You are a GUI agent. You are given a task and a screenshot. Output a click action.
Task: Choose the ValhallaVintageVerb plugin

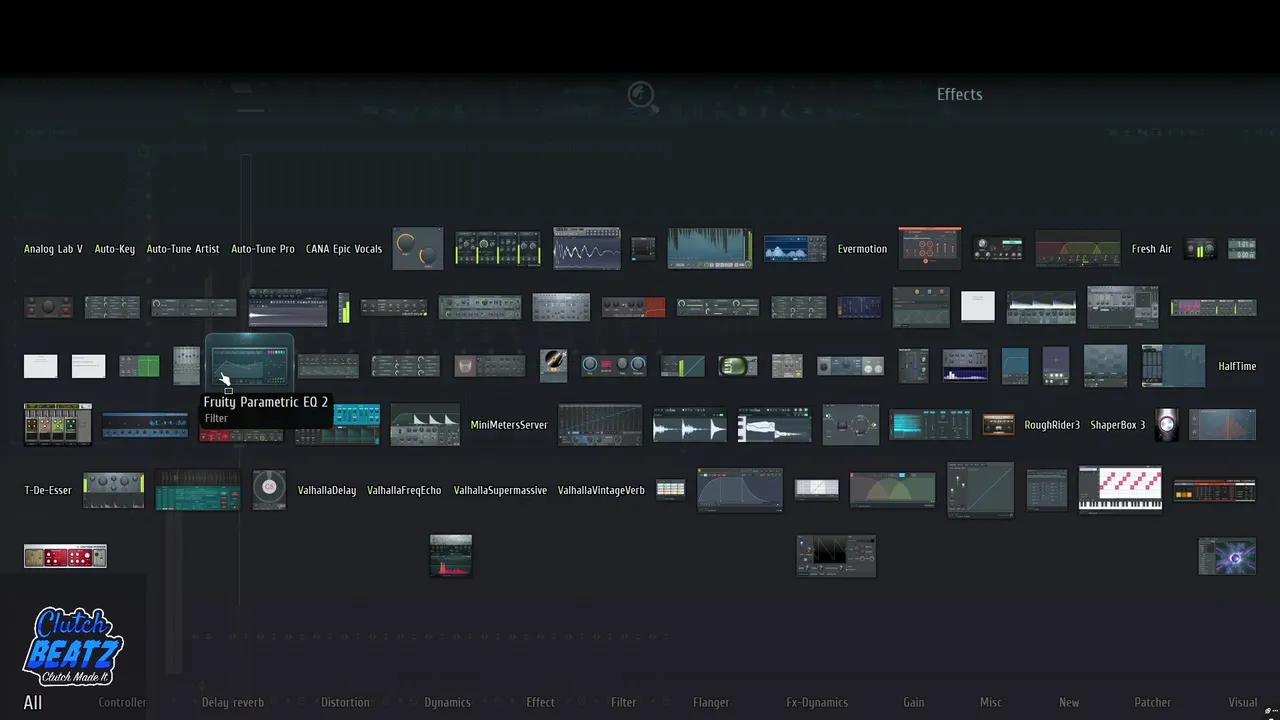(x=601, y=491)
